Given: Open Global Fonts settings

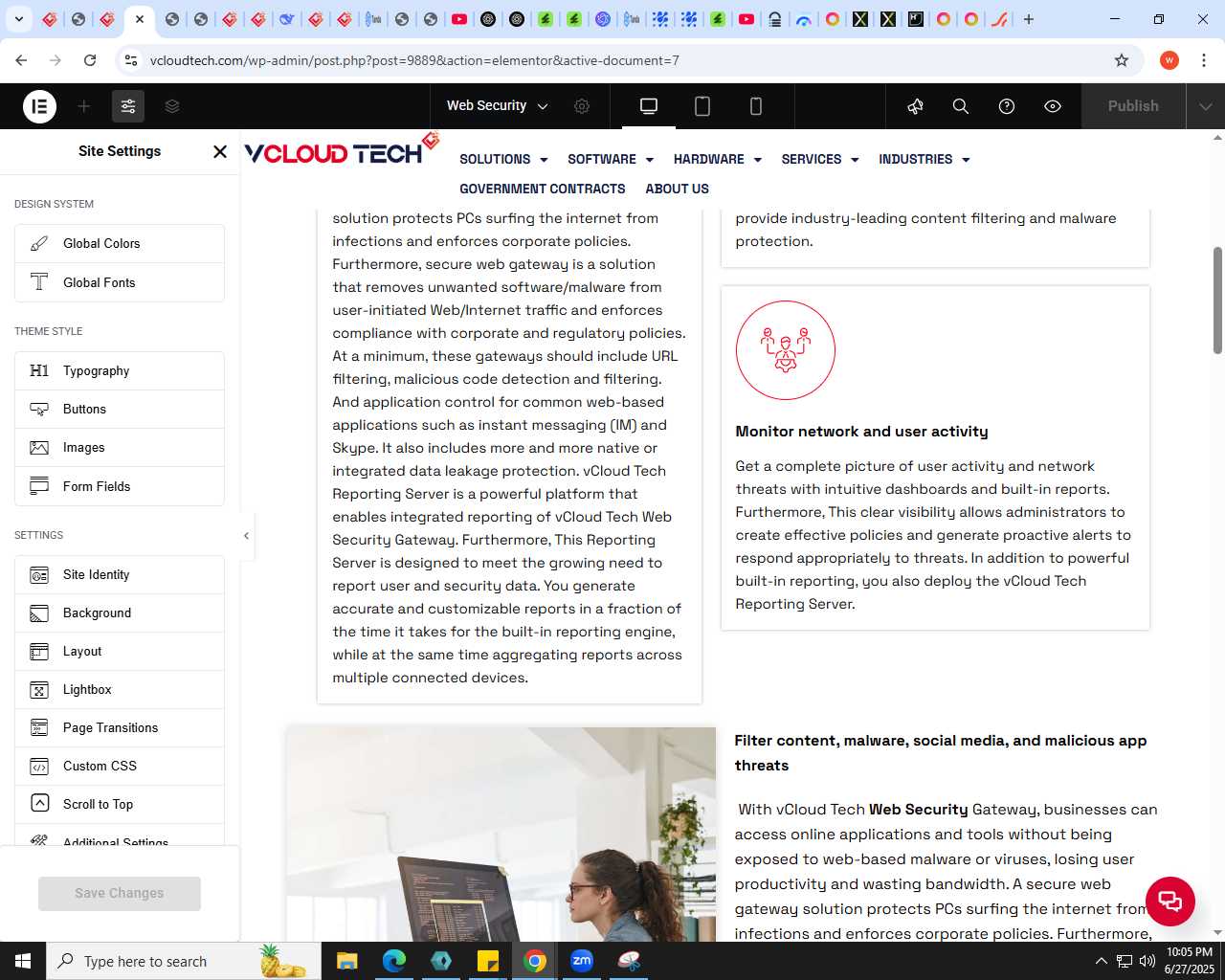Looking at the screenshot, I should pyautogui.click(x=120, y=282).
